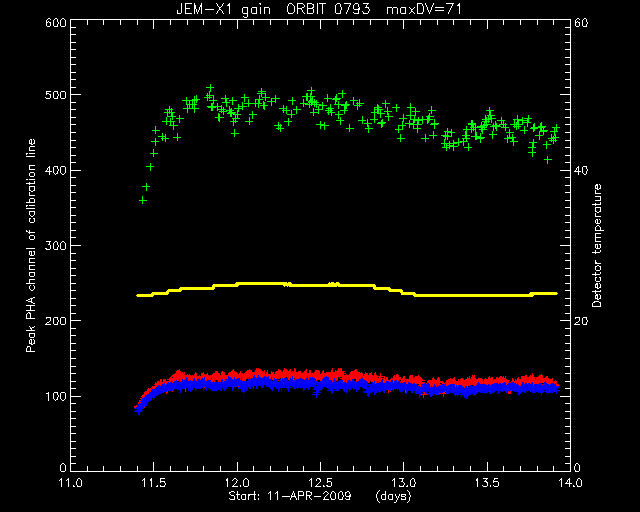The height and width of the screenshot is (512, 640).
Task: Click the 60 label on right axis
Action: pyautogui.click(x=581, y=23)
